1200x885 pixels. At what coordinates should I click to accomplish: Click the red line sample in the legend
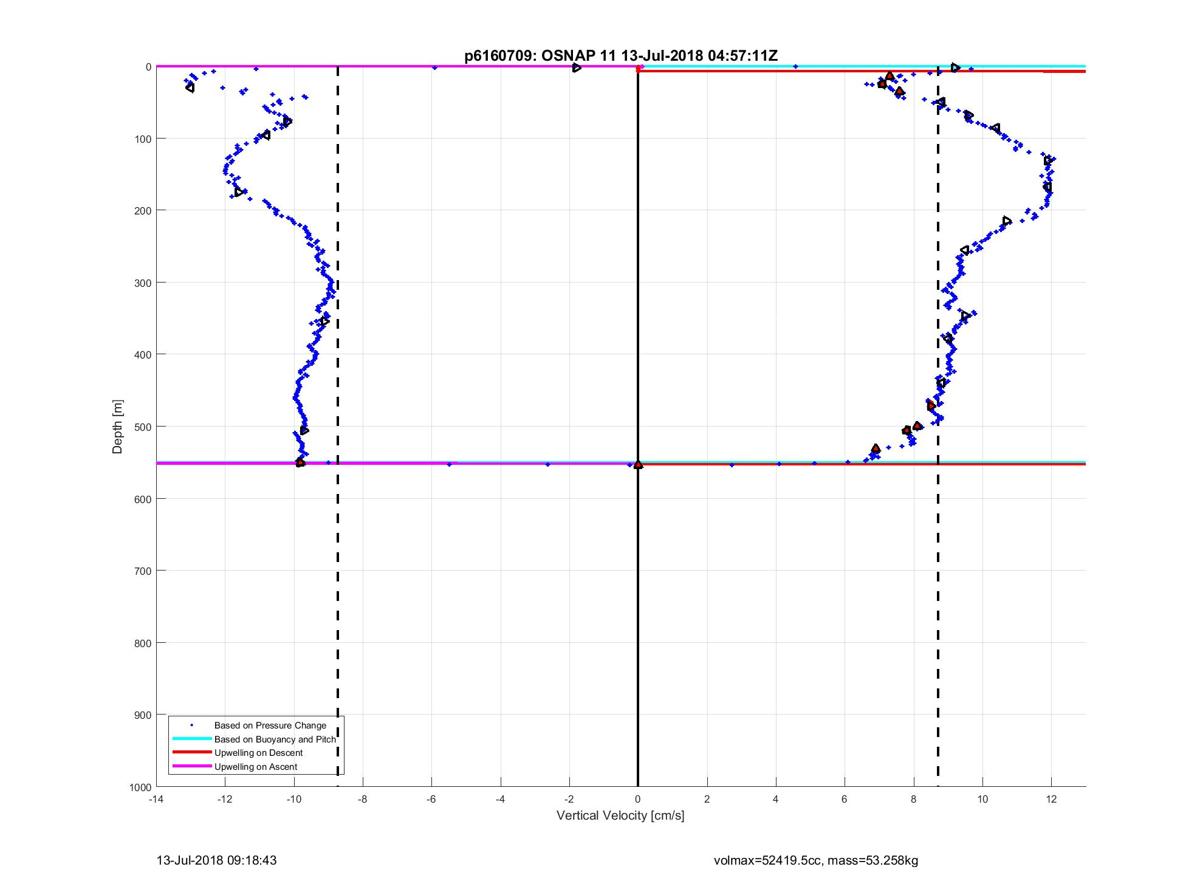(191, 753)
